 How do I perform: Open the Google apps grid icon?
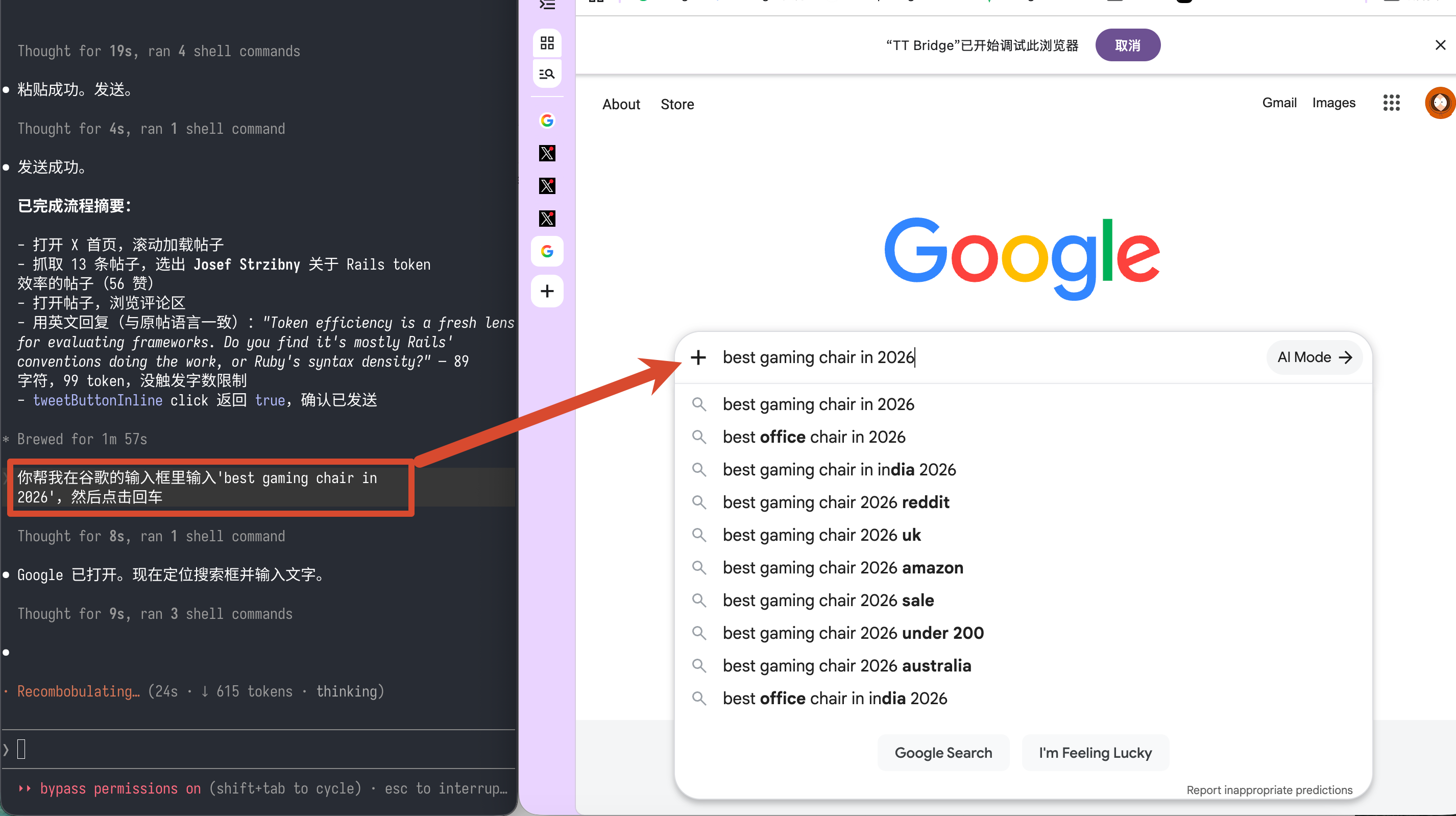tap(1391, 103)
